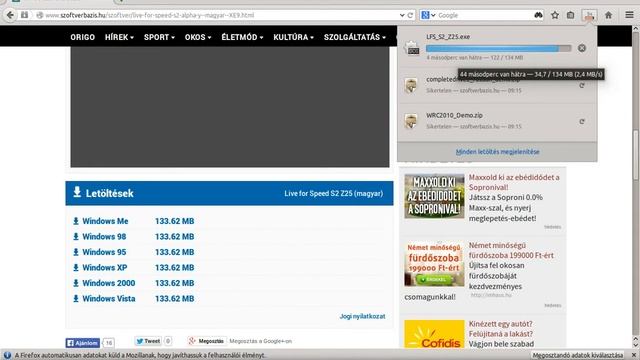Open Német minőségű fürdőszoba 199000 Ft-ért link
The height and width of the screenshot is (360, 640).
point(511,250)
